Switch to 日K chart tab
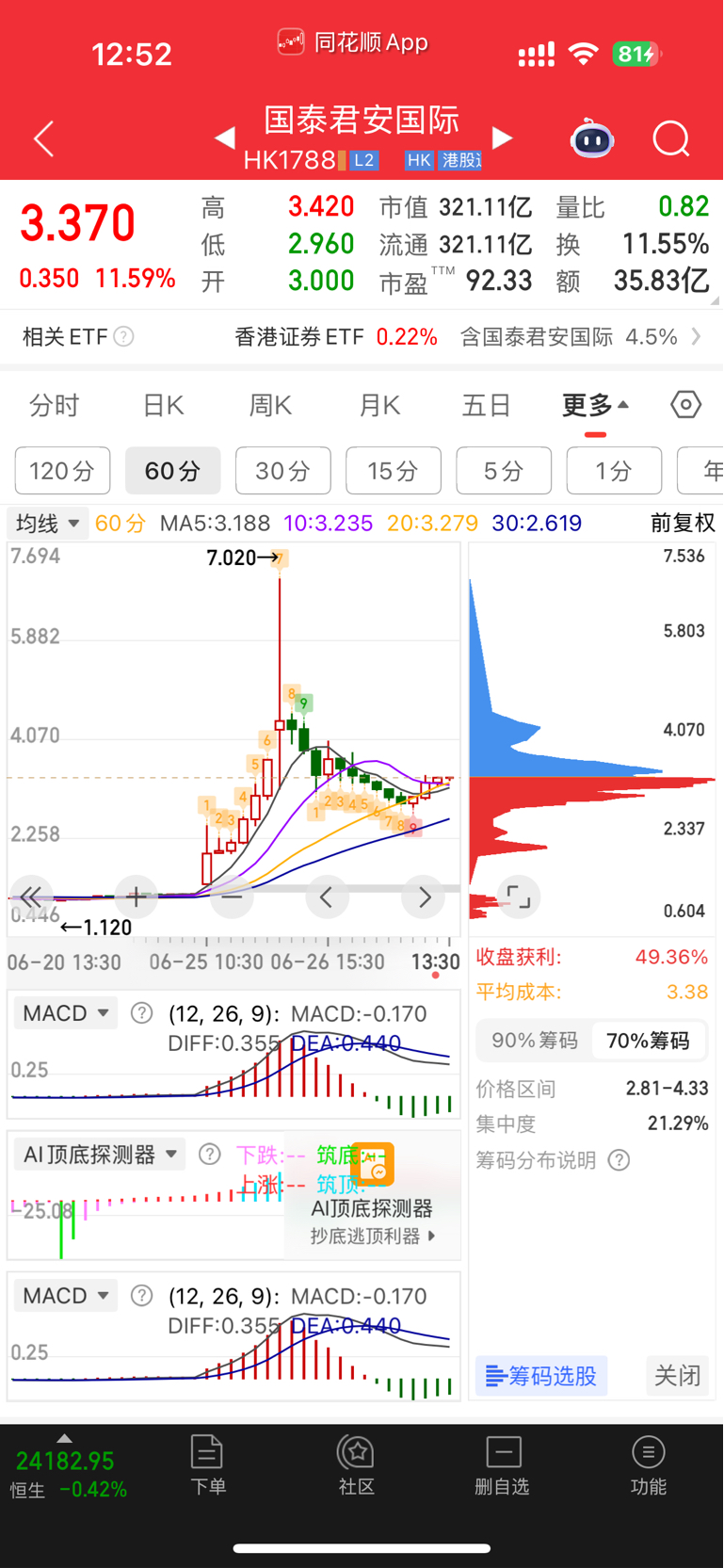Viewport: 724px width, 1568px height. [x=163, y=406]
